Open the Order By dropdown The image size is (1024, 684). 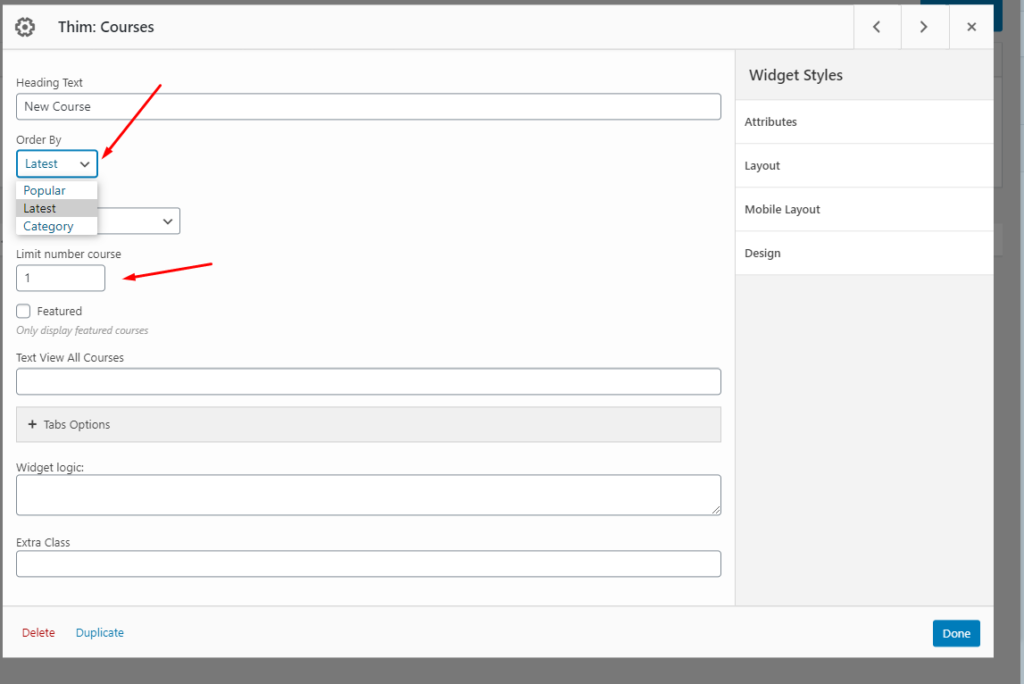(57, 164)
